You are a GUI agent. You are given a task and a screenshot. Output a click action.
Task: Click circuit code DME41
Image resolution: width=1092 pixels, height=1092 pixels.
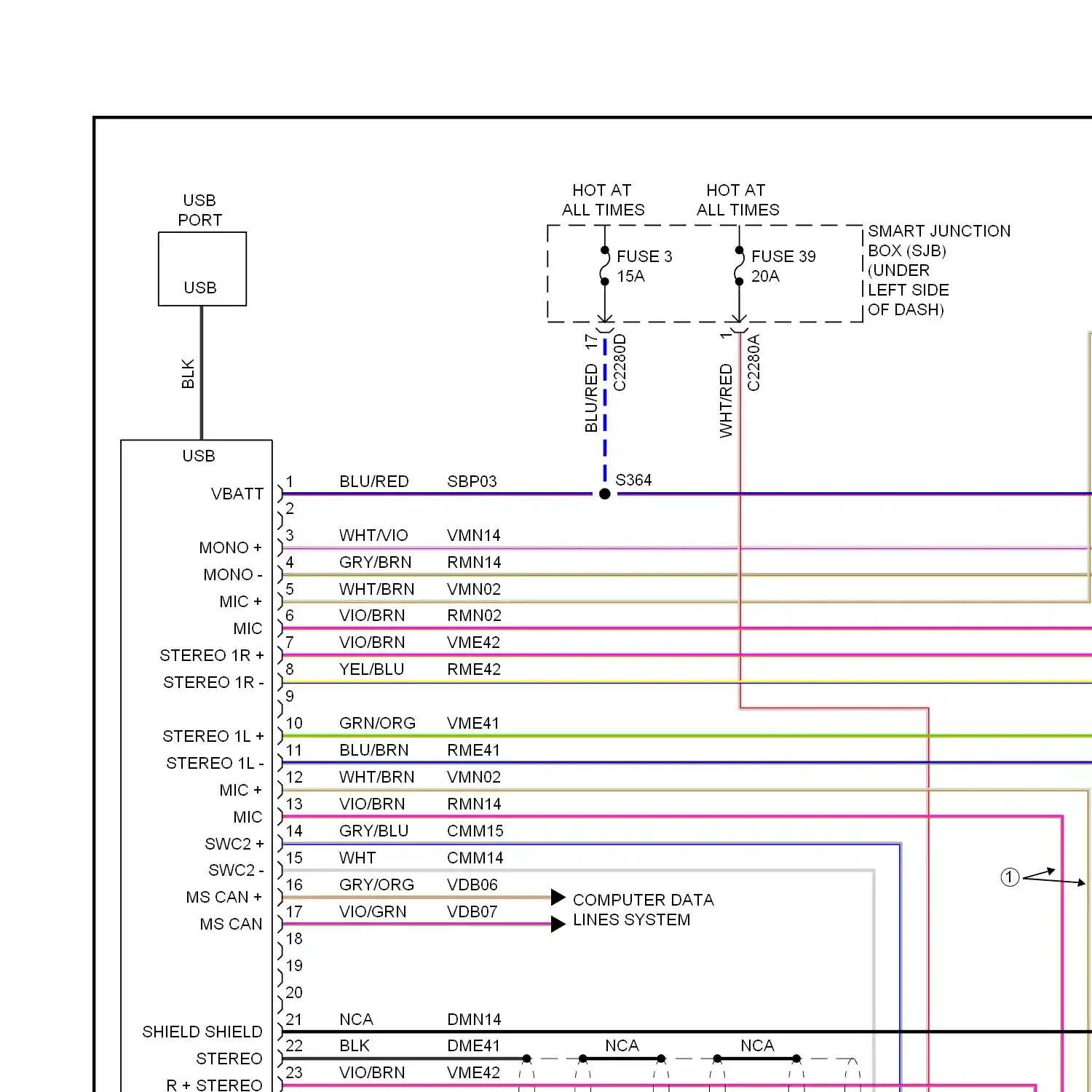point(473,1046)
